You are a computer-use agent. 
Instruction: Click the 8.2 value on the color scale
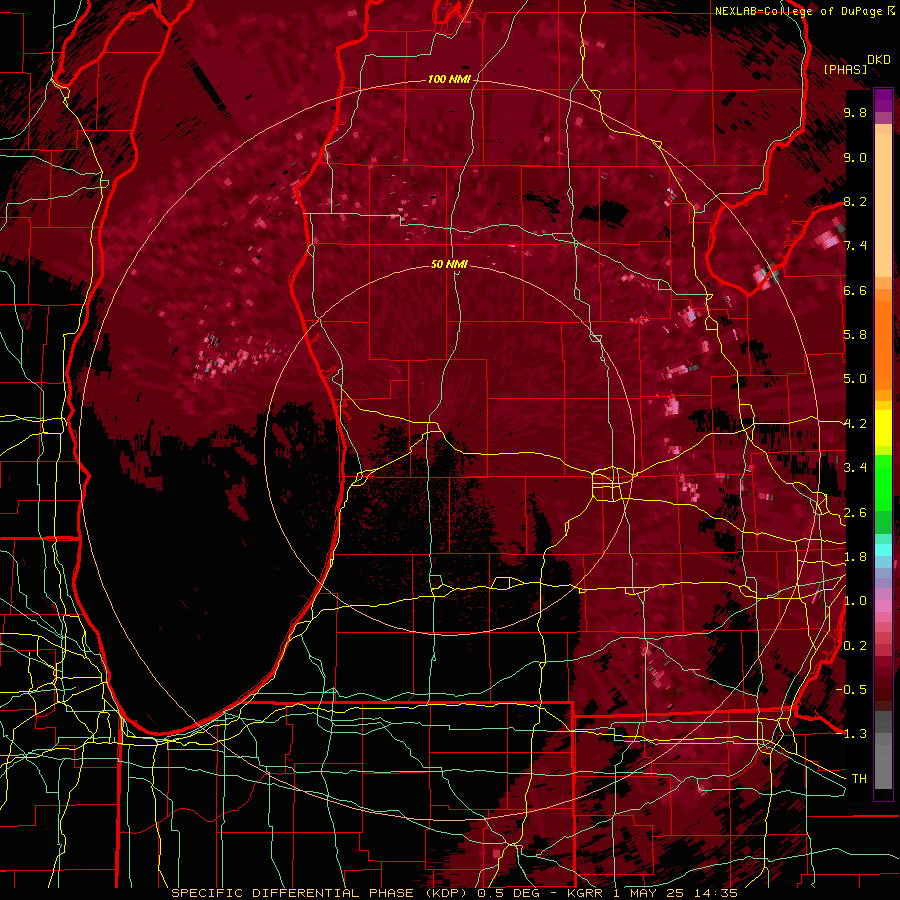855,201
